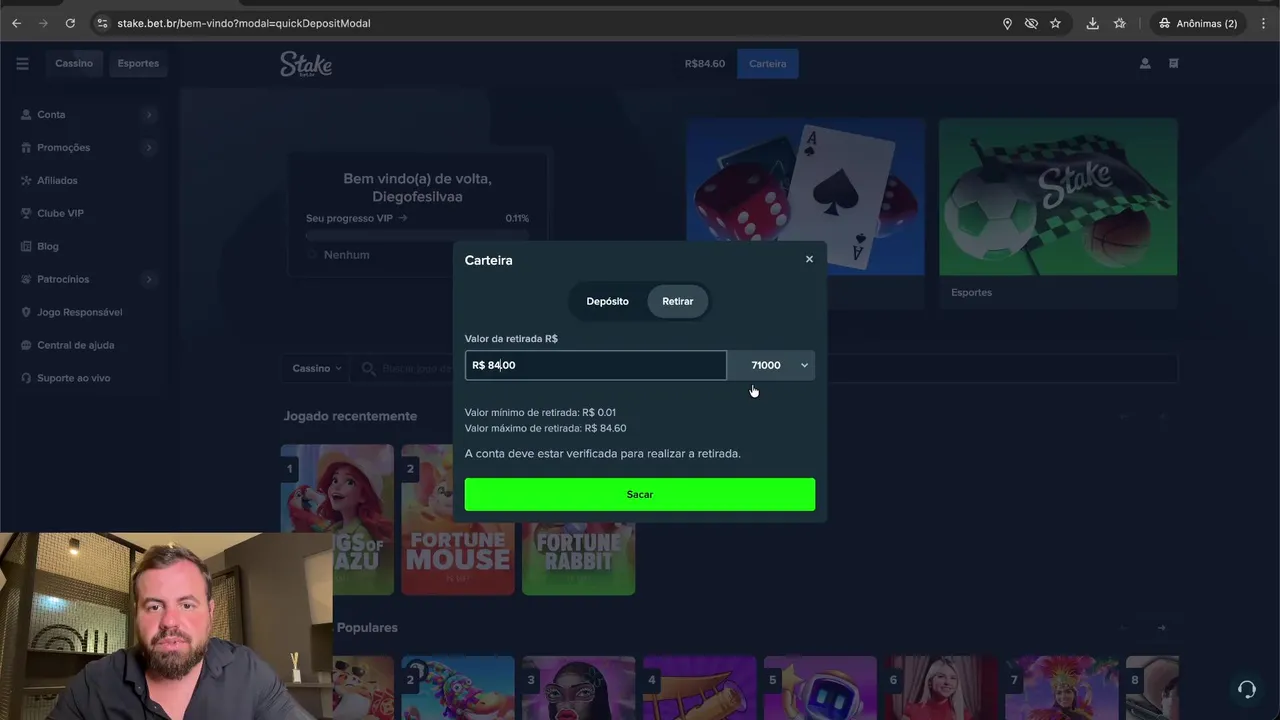Toggle the hamburger sidebar menu

[22, 63]
